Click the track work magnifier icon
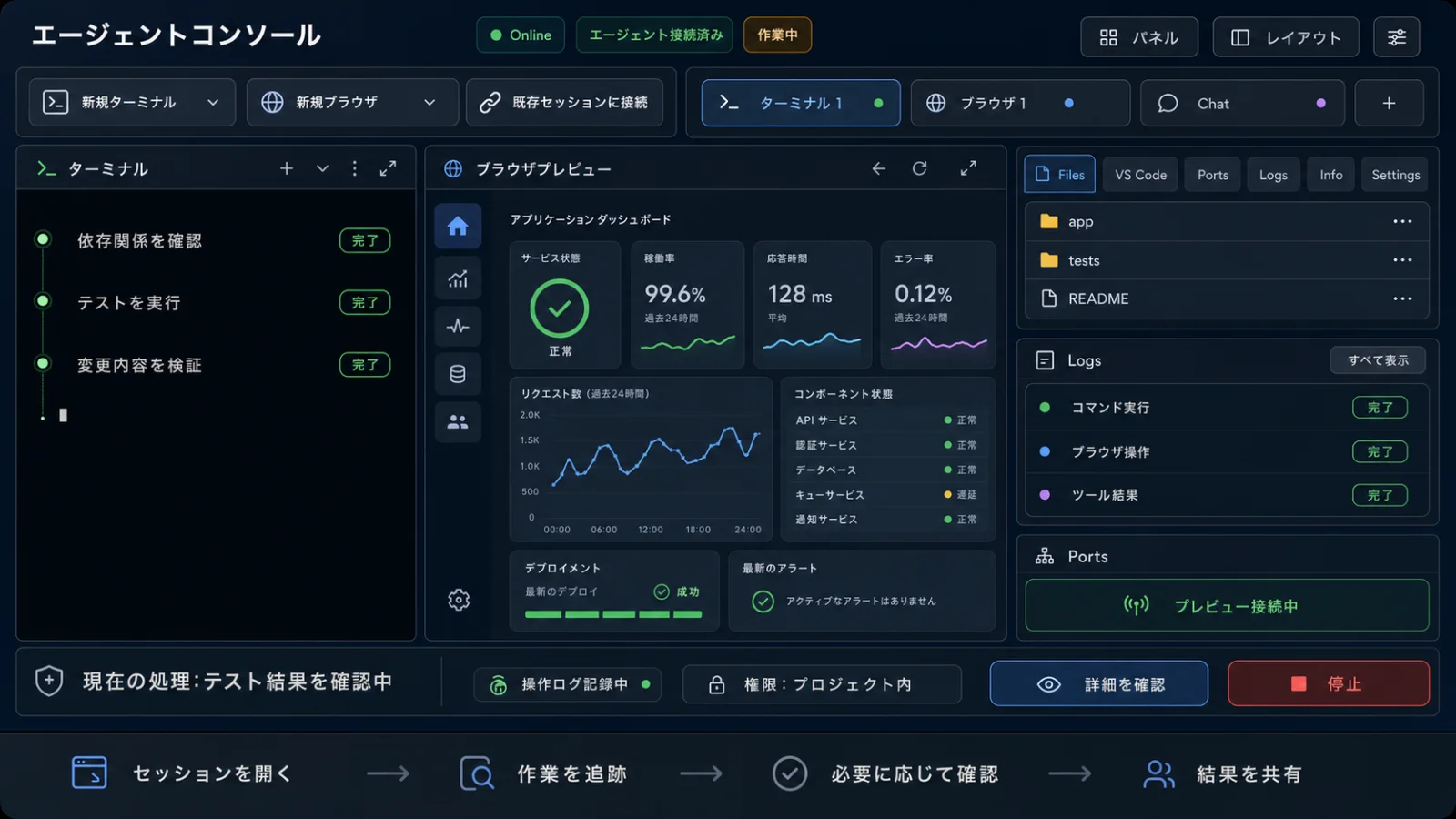Screen dimensions: 1456x819 tap(477, 773)
